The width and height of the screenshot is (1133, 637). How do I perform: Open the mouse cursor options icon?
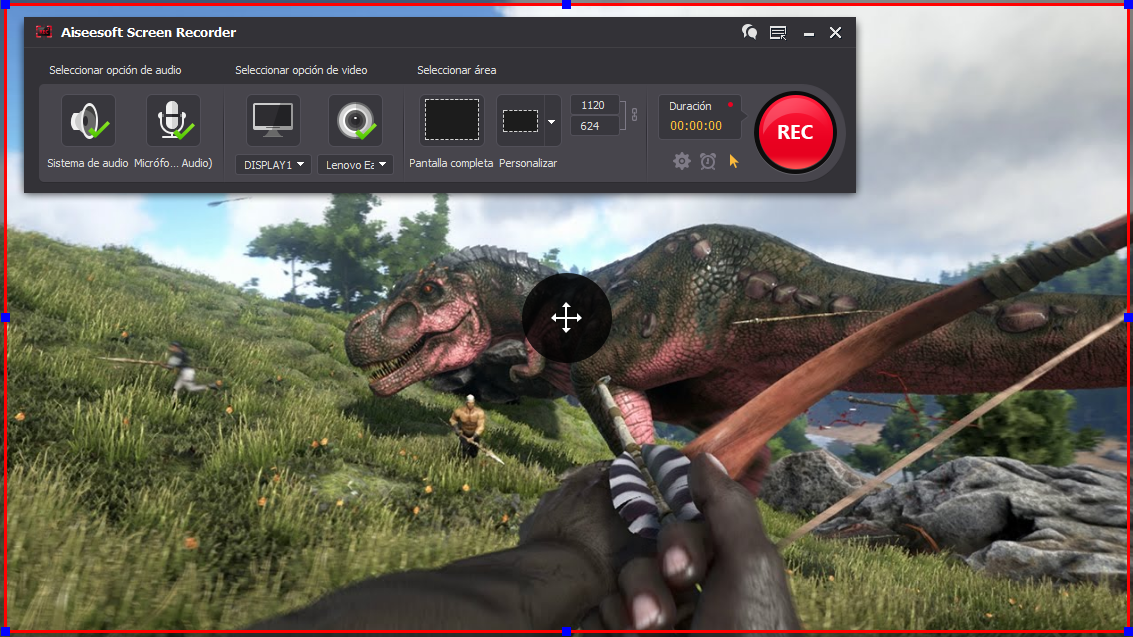(x=734, y=161)
